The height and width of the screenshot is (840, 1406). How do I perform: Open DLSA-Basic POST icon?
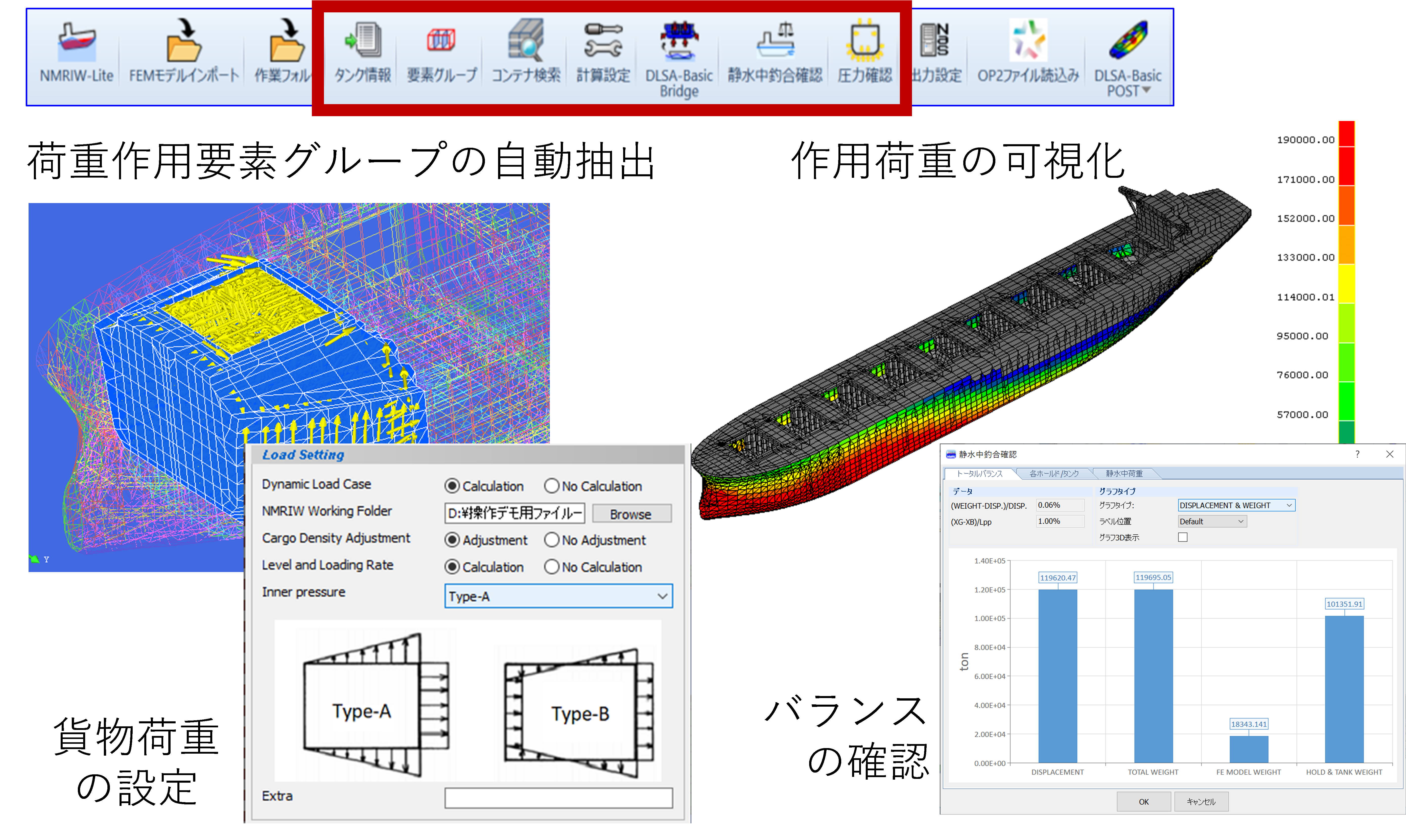pos(1128,40)
